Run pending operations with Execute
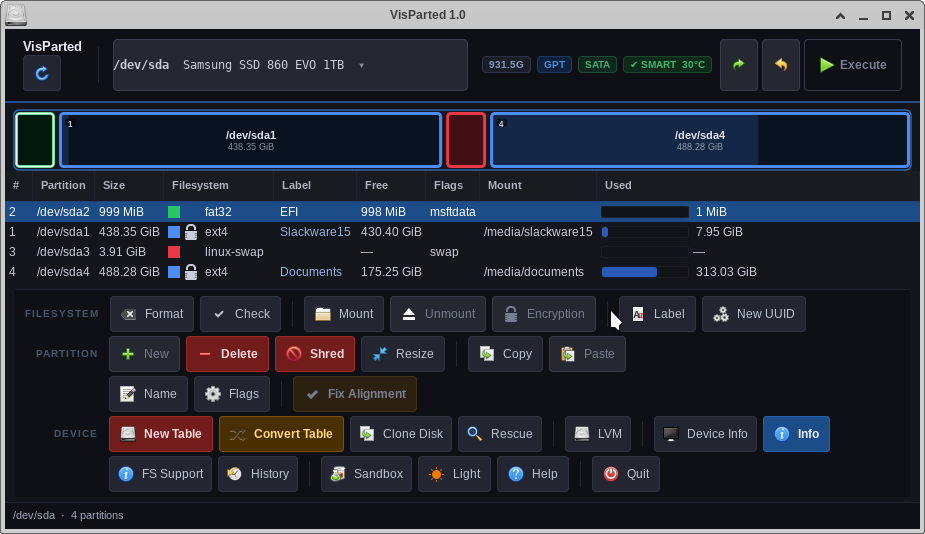Screen dimensions: 925x534 (852, 65)
